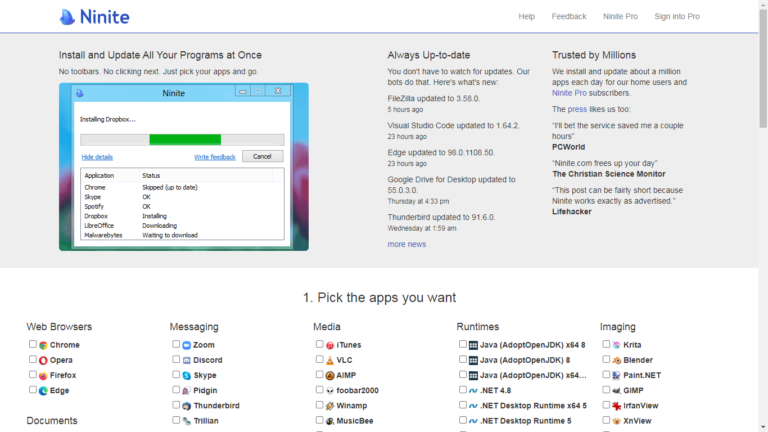
Task: Click the XnView app icon
Action: pyautogui.click(x=617, y=421)
